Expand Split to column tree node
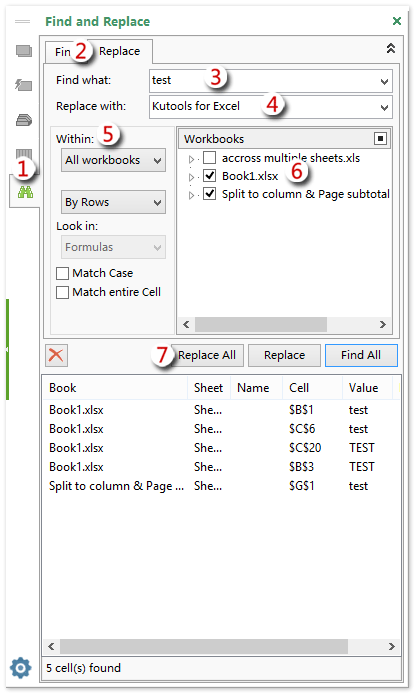Viewport: 415px width, 695px height. [191, 195]
